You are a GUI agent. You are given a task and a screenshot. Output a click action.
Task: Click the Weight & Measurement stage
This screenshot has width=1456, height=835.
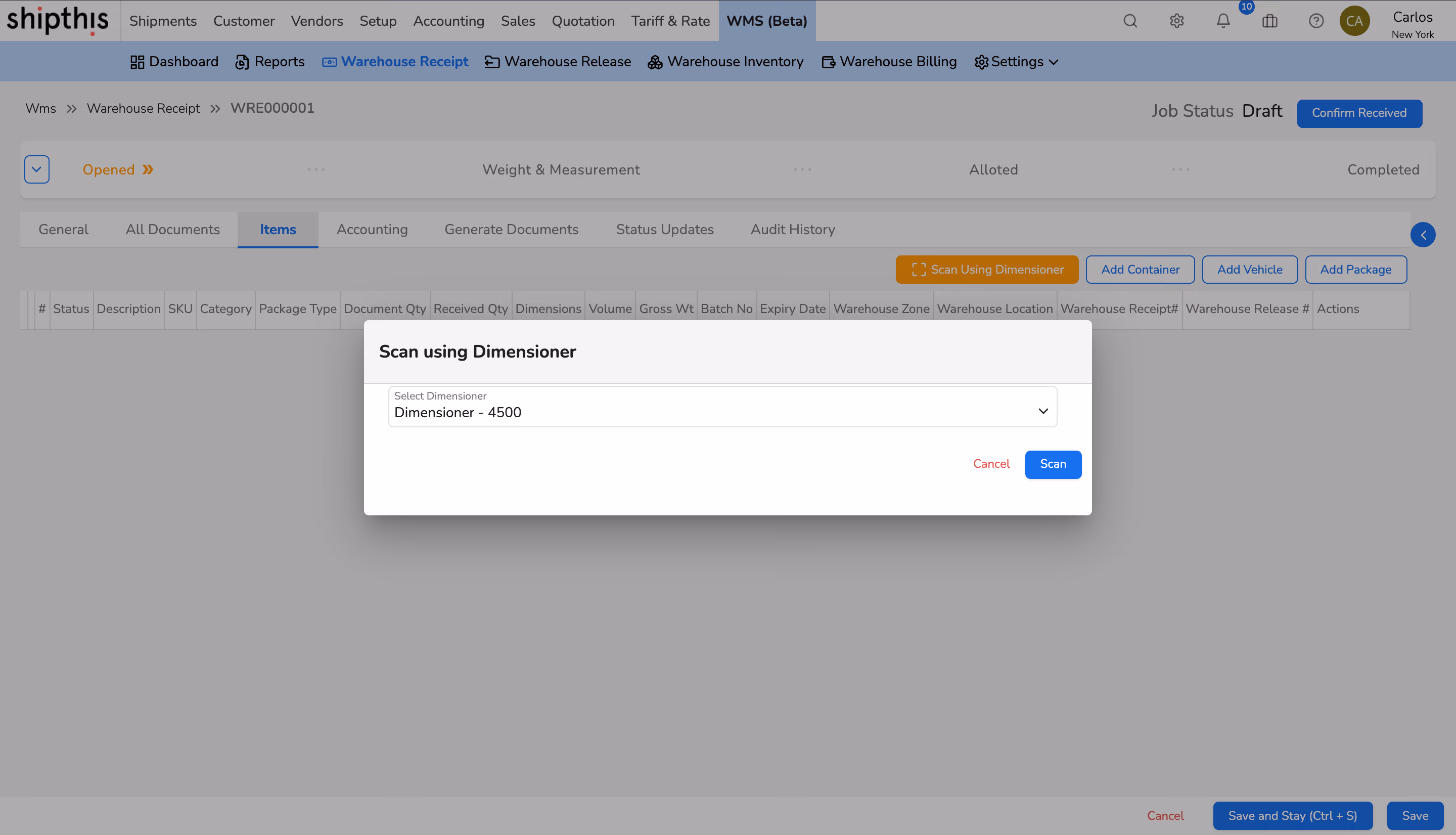[561, 170]
